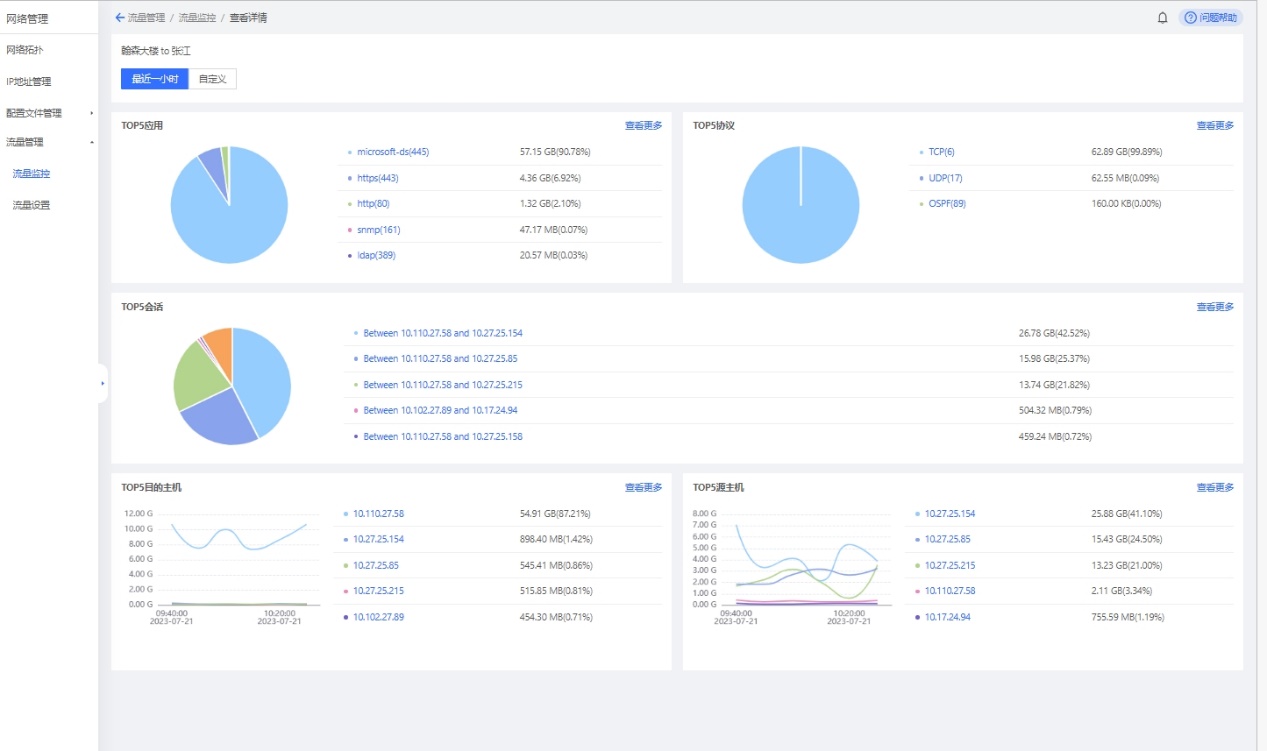Click the 问题帮助 help button

click(1210, 17)
